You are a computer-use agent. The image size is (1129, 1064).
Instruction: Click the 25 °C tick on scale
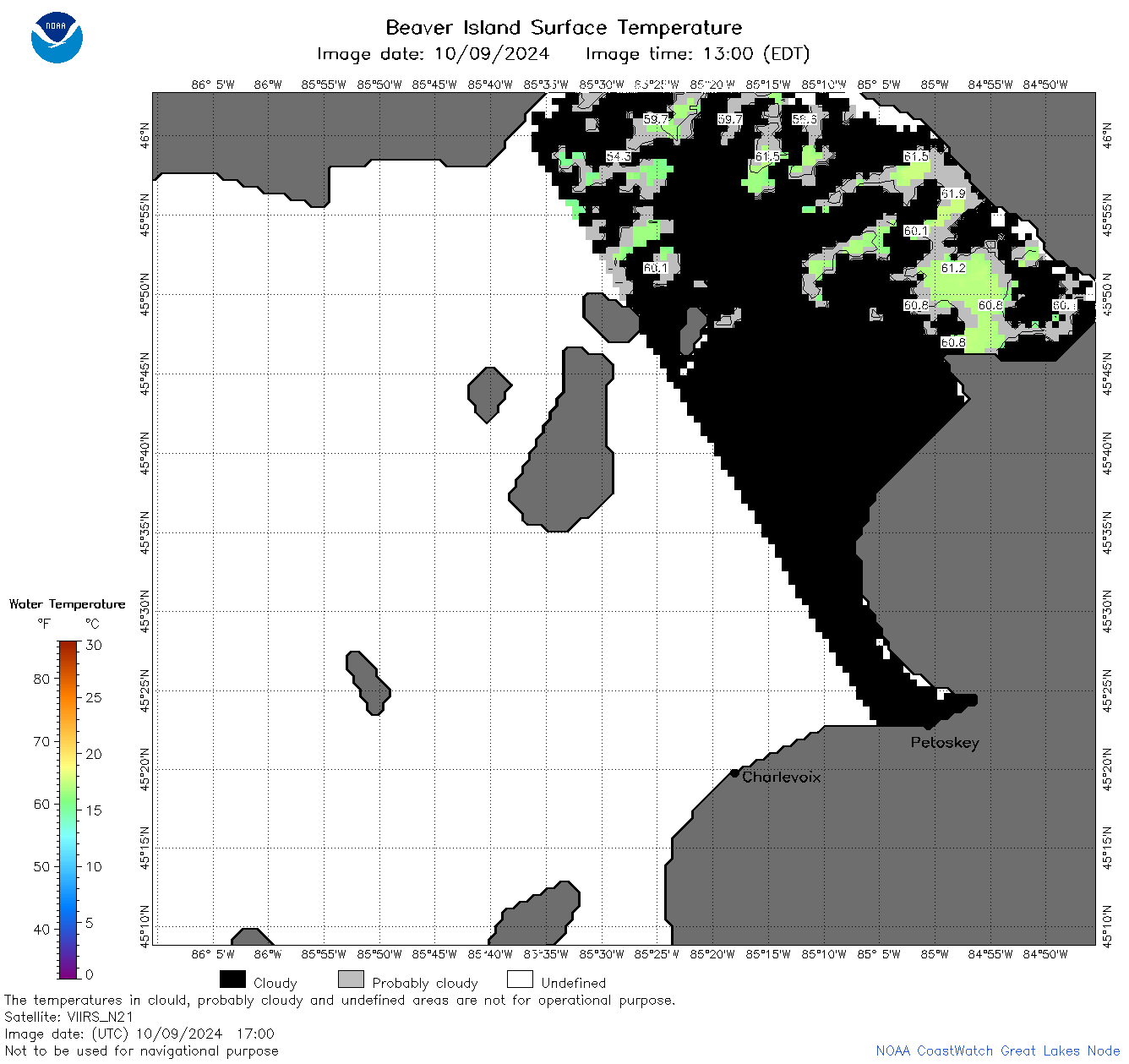(94, 697)
